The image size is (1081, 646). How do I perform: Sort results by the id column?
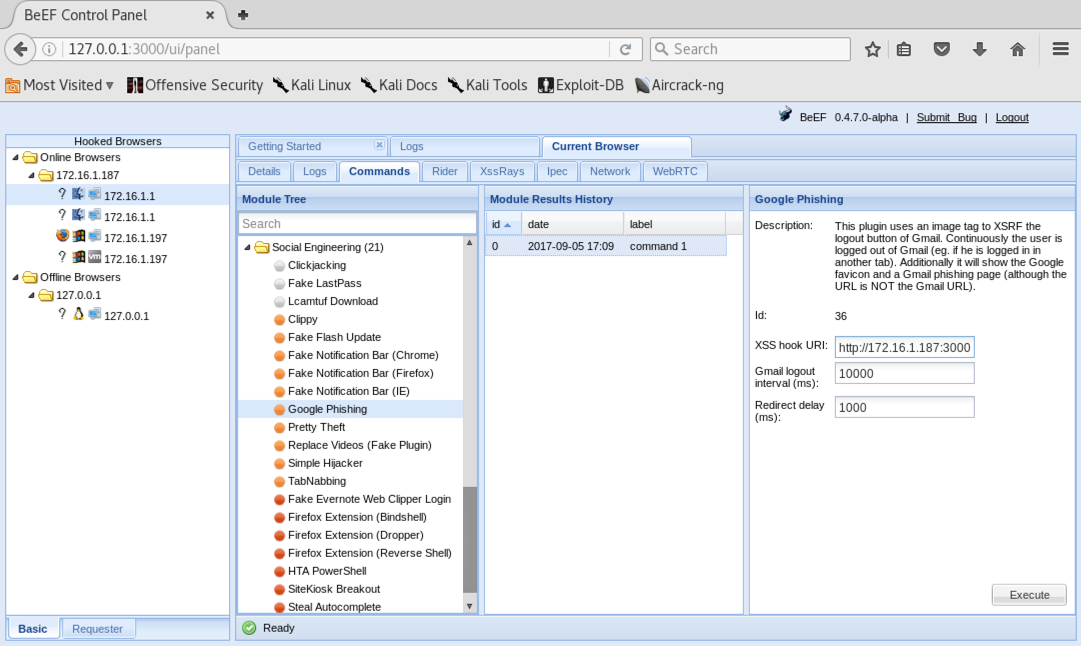(503, 224)
